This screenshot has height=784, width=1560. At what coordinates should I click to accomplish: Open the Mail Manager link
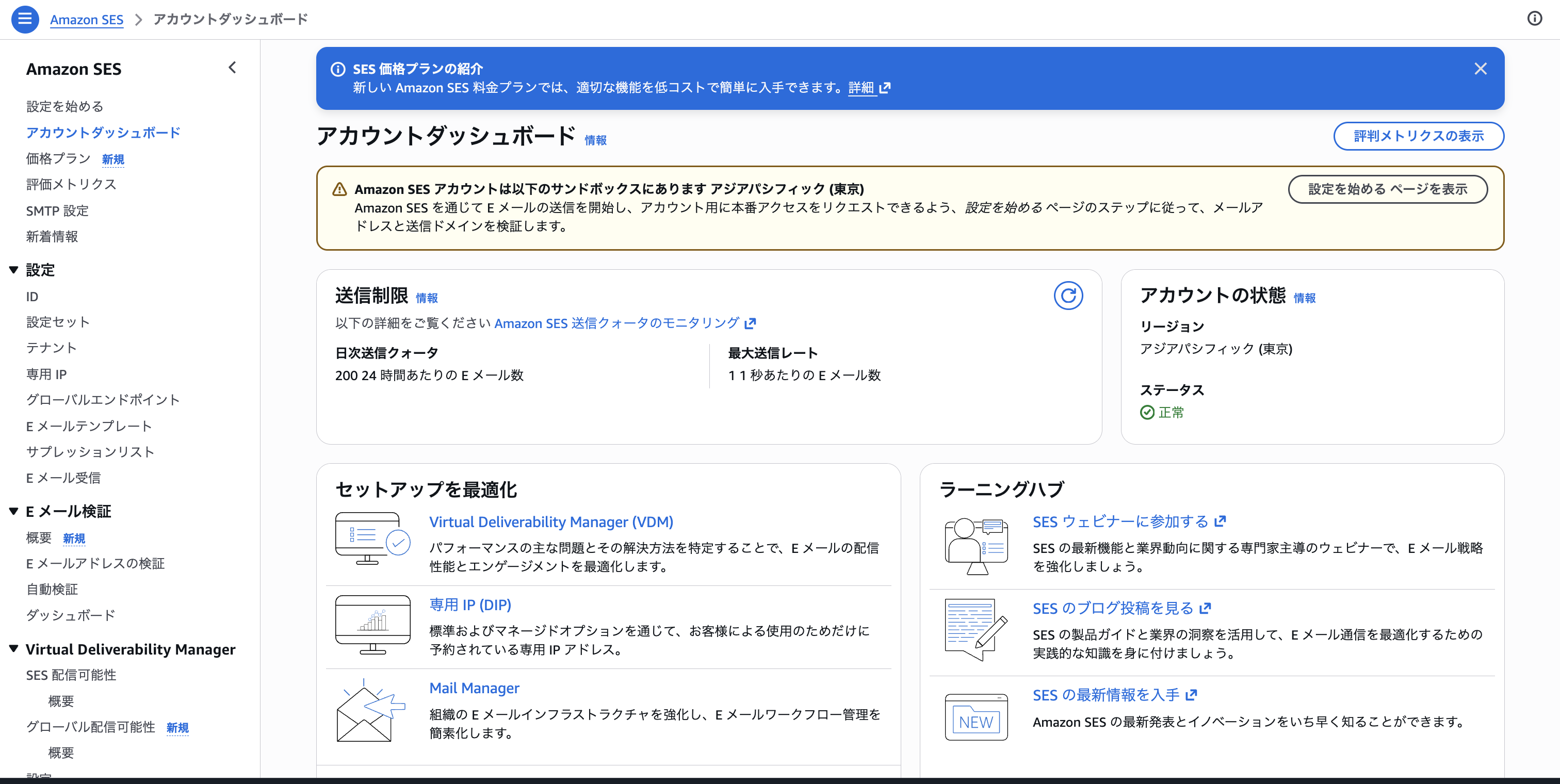(x=474, y=688)
